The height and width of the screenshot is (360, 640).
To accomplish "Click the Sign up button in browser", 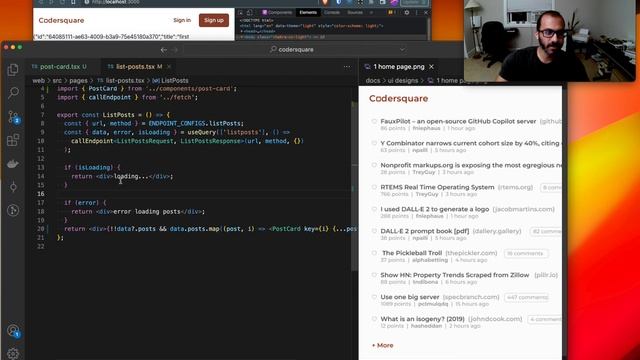I will pyautogui.click(x=214, y=20).
